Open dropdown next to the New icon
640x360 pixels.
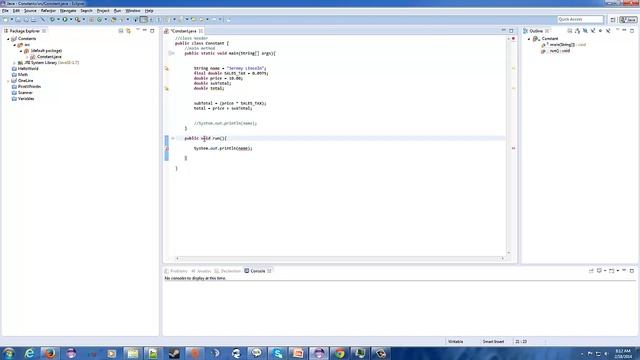click(12, 19)
